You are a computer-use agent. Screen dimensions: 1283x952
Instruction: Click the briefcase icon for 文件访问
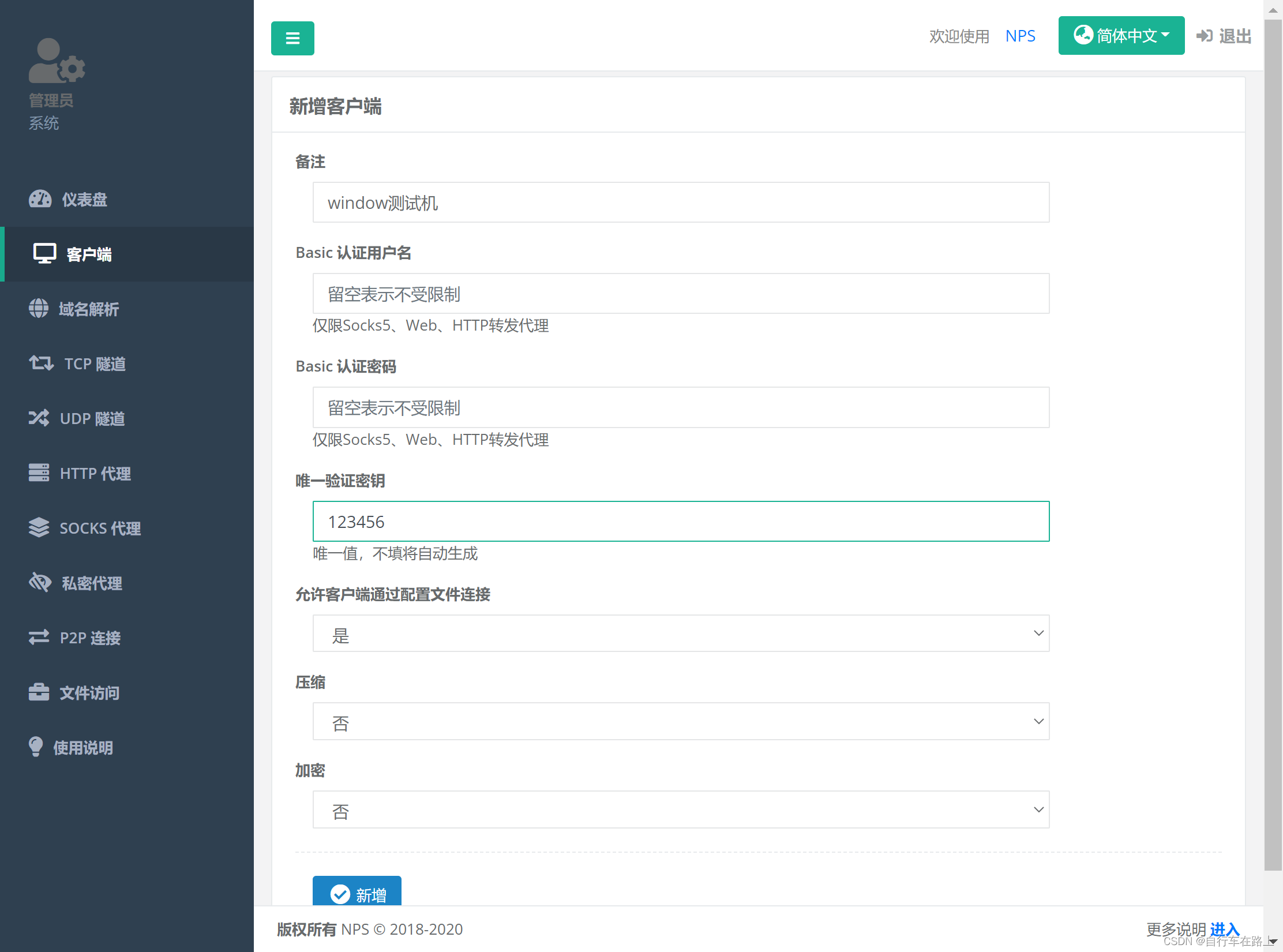click(x=39, y=692)
